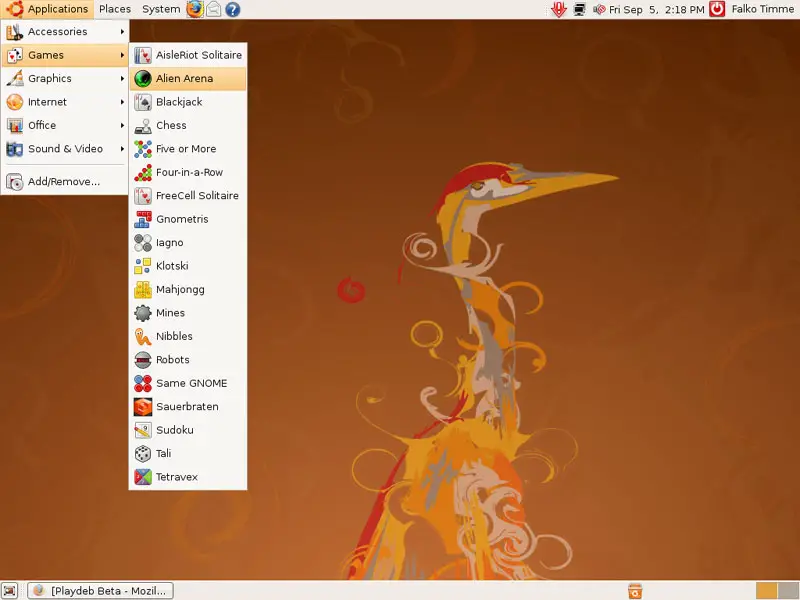Image resolution: width=800 pixels, height=600 pixels.
Task: Expand the Accessories submenu arrow
Action: (122, 32)
